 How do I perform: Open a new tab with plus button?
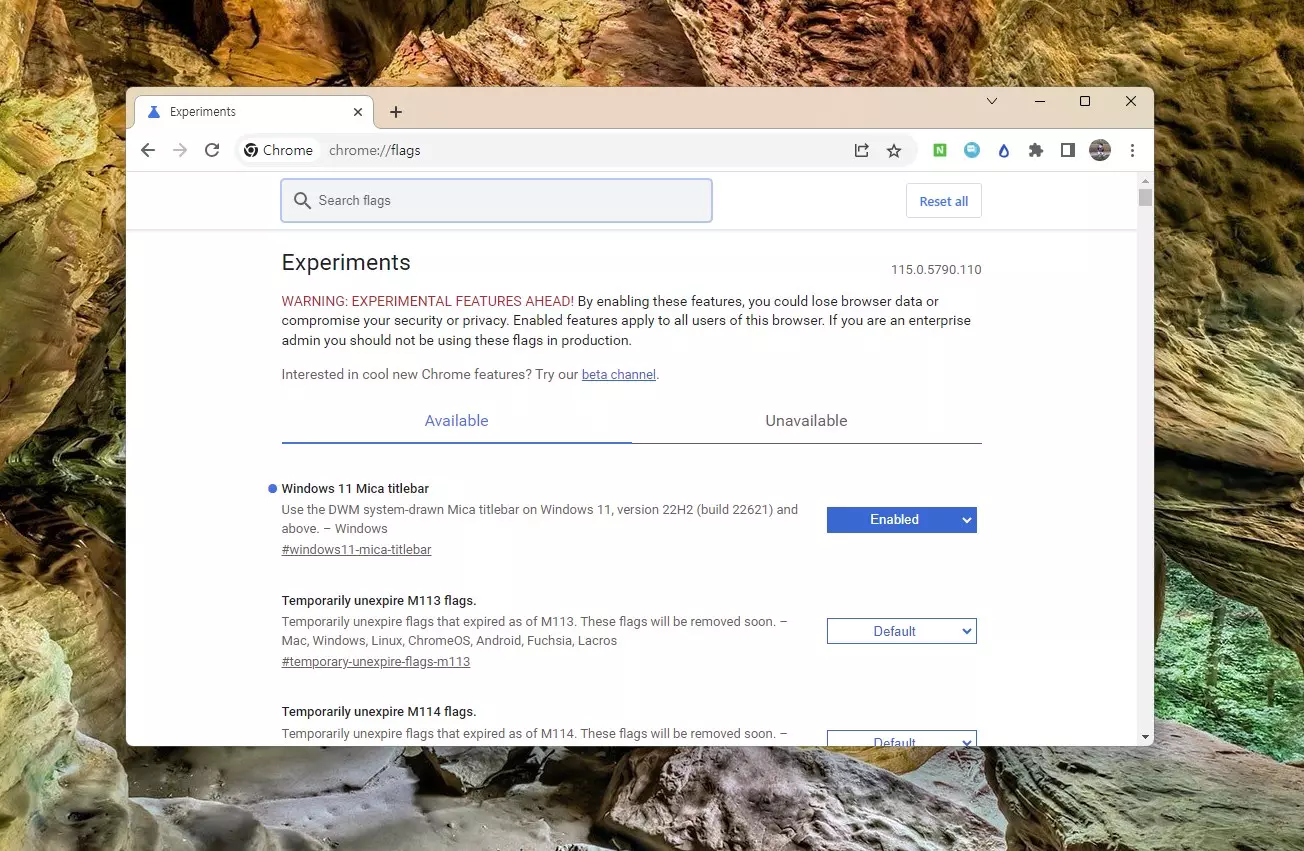tap(396, 112)
